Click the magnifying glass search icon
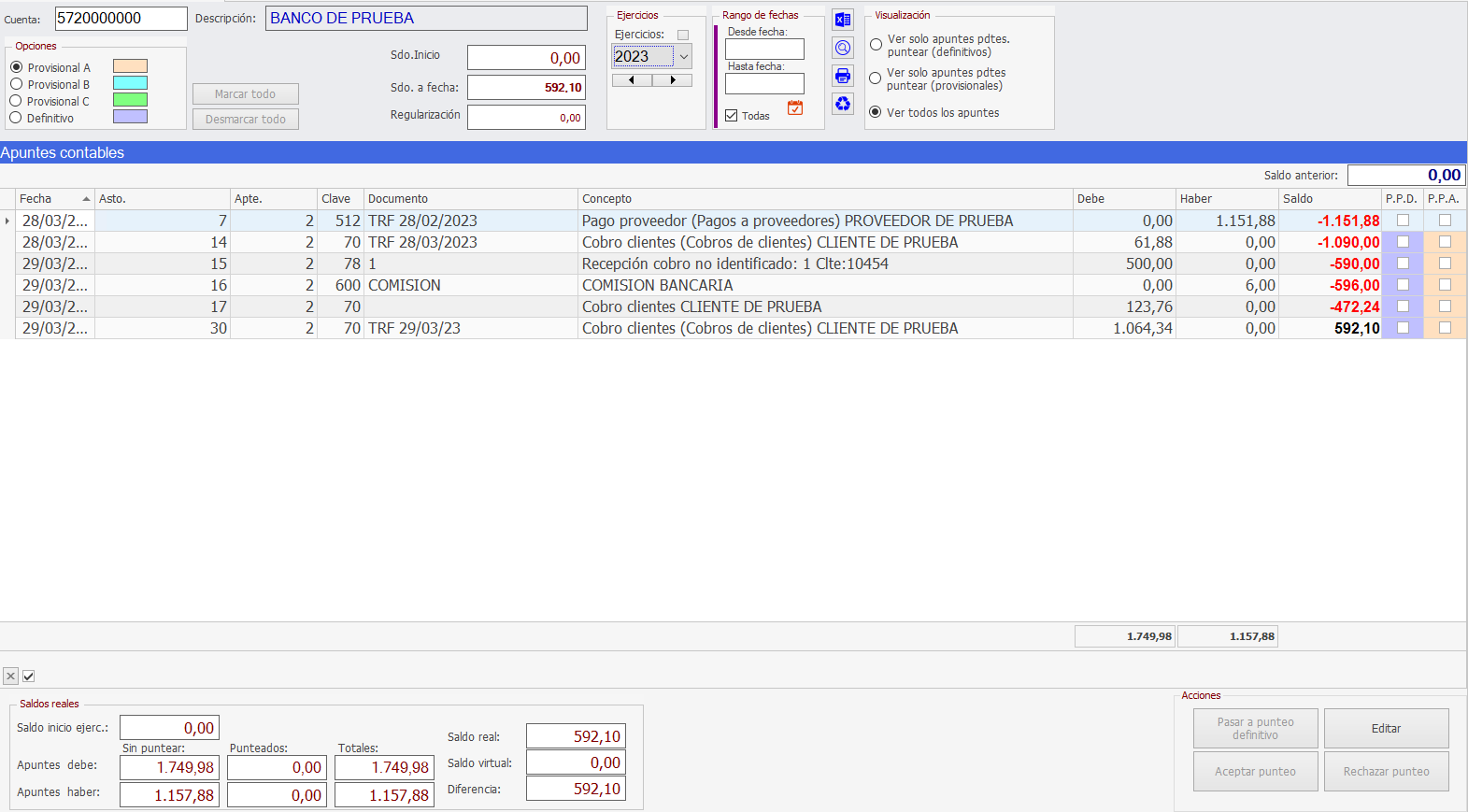The height and width of the screenshot is (812, 1468). coord(843,48)
